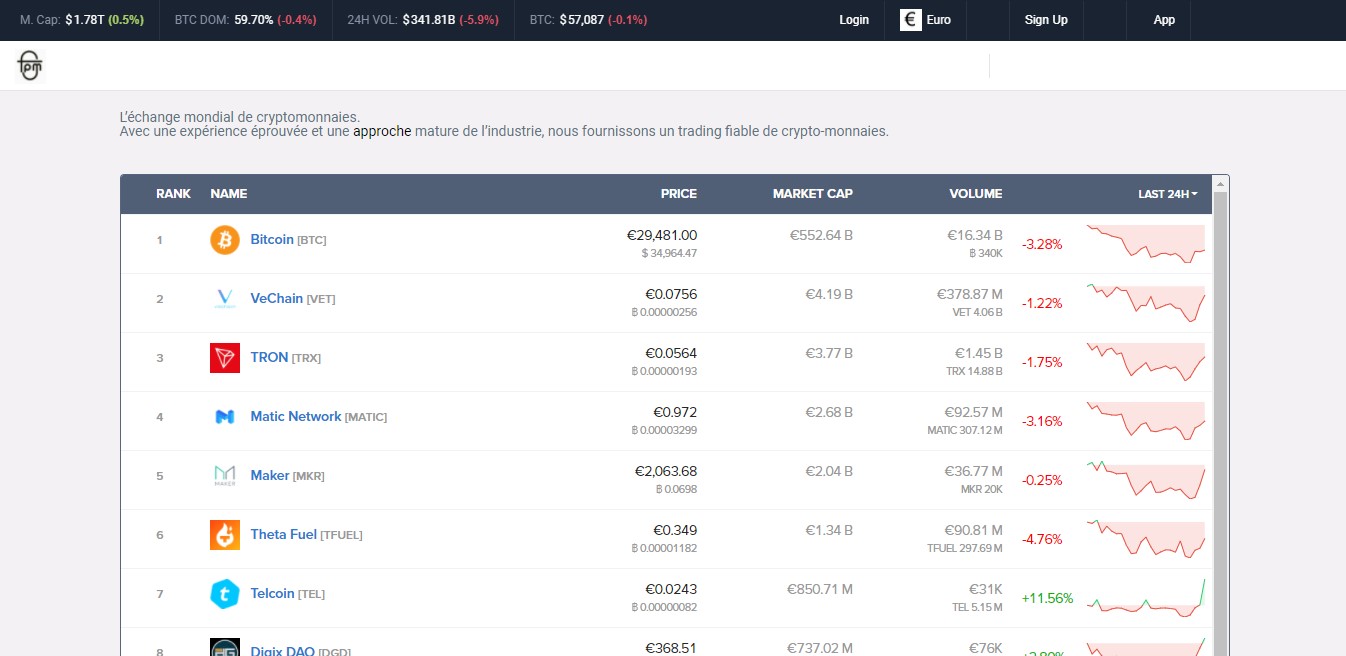The image size is (1346, 656).
Task: Switch sorting to the PRICE column
Action: pyautogui.click(x=678, y=194)
